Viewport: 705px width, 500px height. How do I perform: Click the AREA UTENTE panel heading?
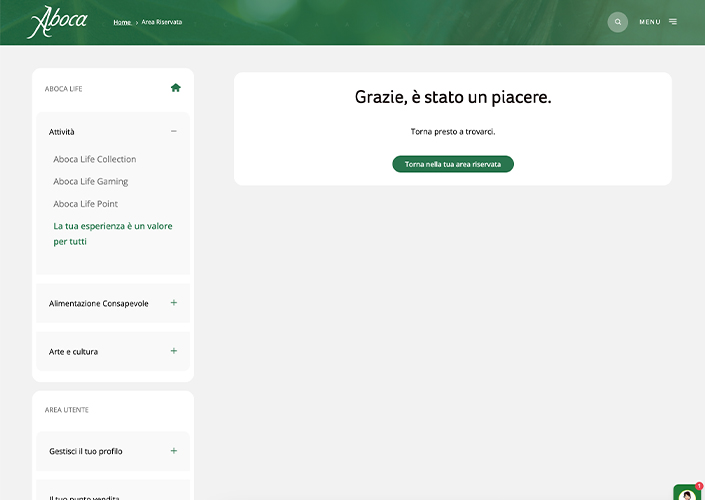67,410
